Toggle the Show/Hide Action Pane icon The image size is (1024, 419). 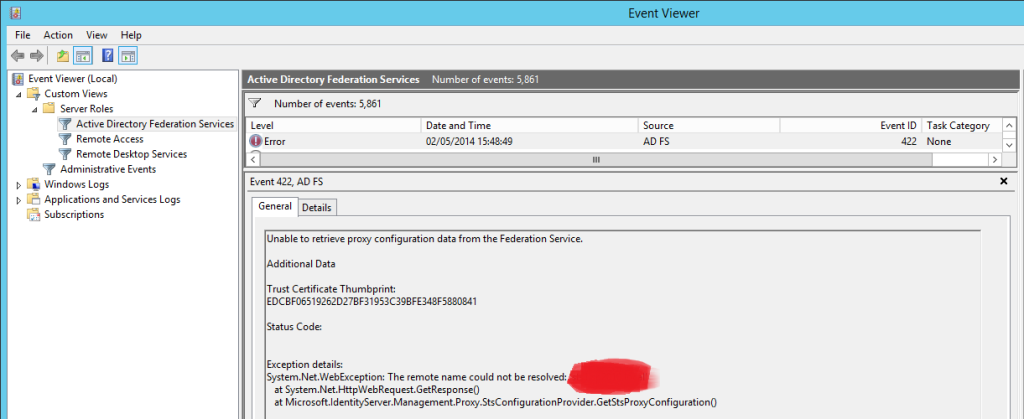(x=128, y=55)
